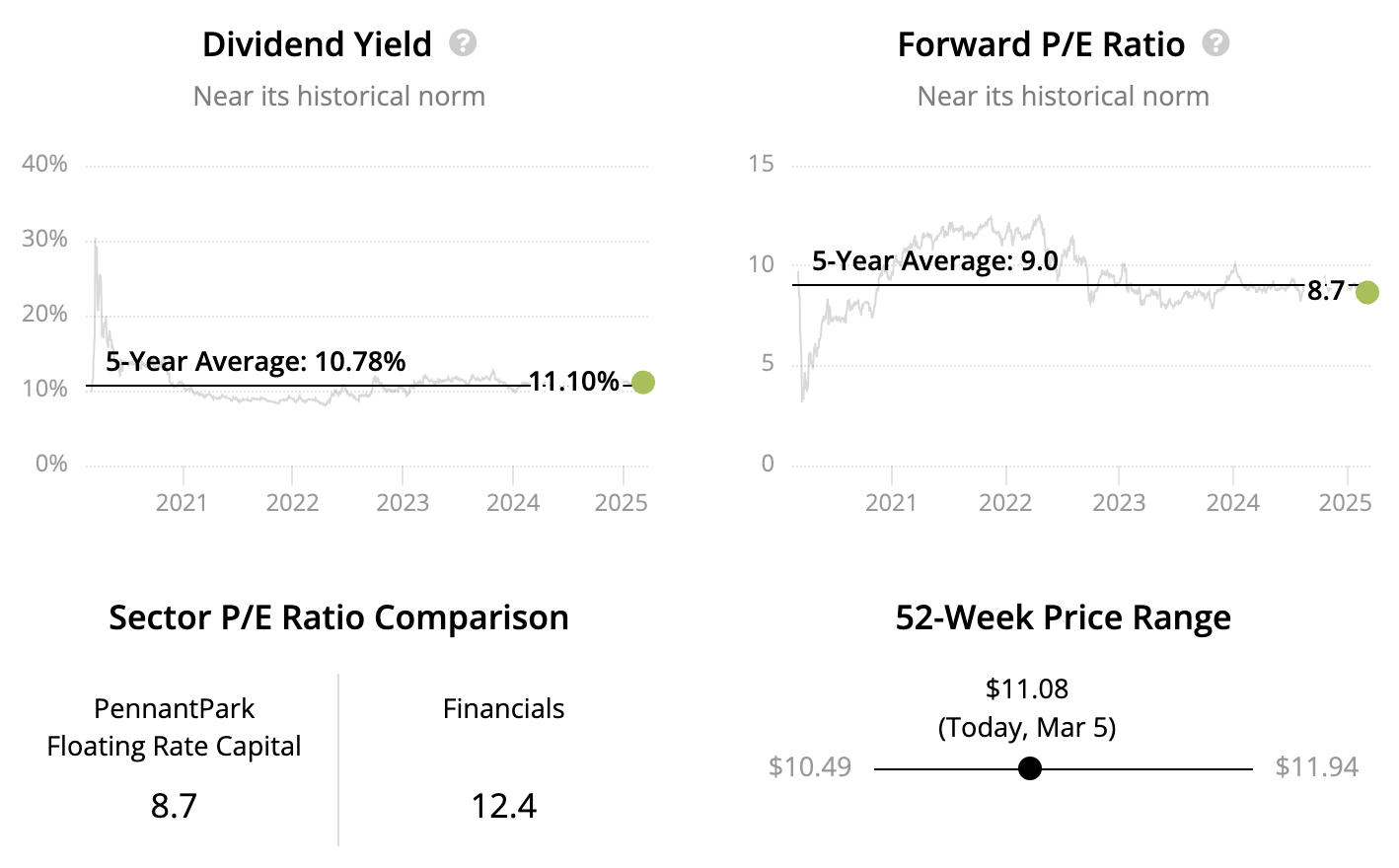Click the Forward P/E Ratio heading

1041,44
